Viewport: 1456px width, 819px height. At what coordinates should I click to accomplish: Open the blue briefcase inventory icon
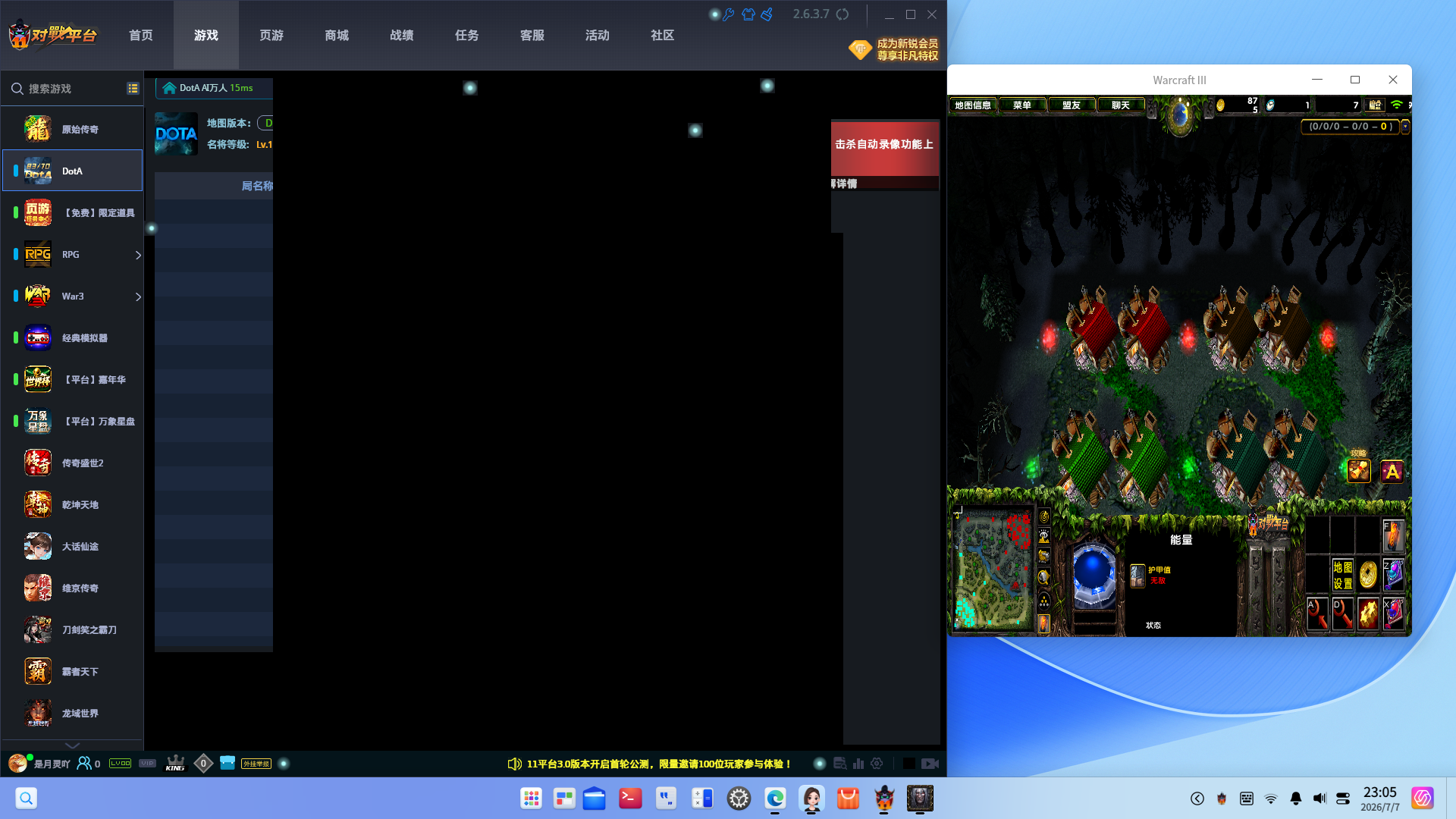[227, 763]
